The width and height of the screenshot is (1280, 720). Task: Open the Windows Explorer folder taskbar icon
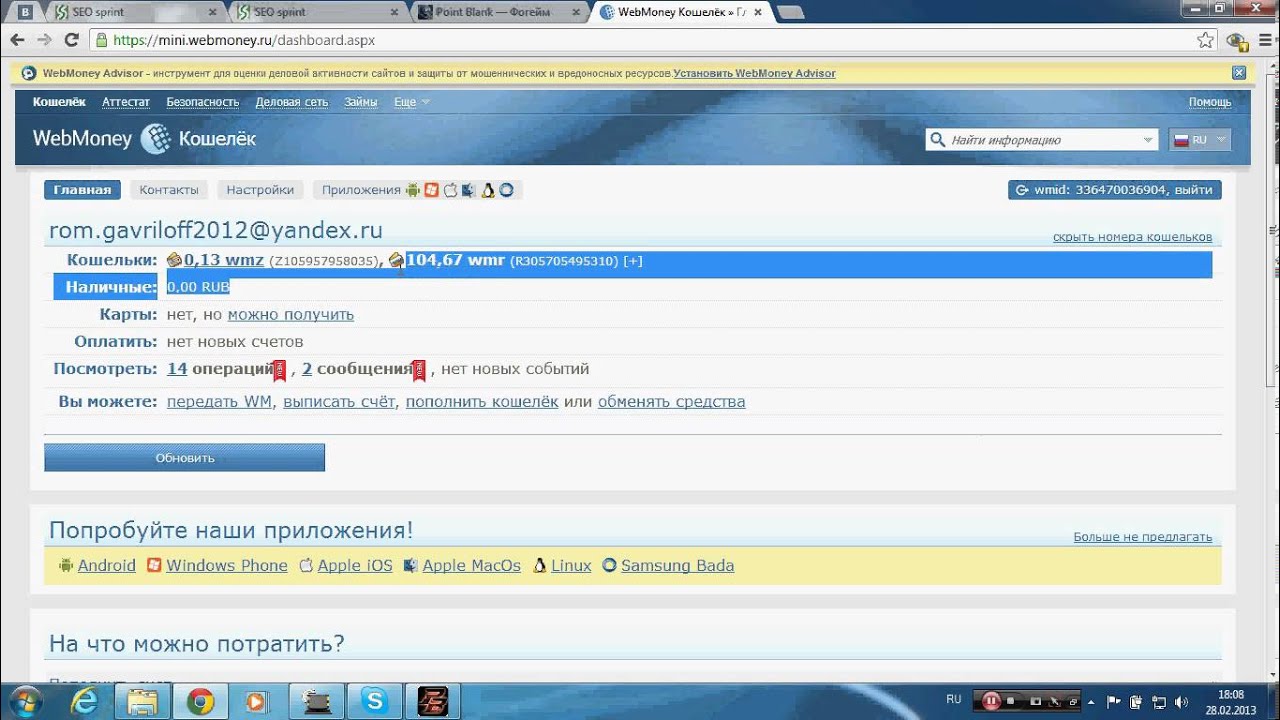coord(142,701)
